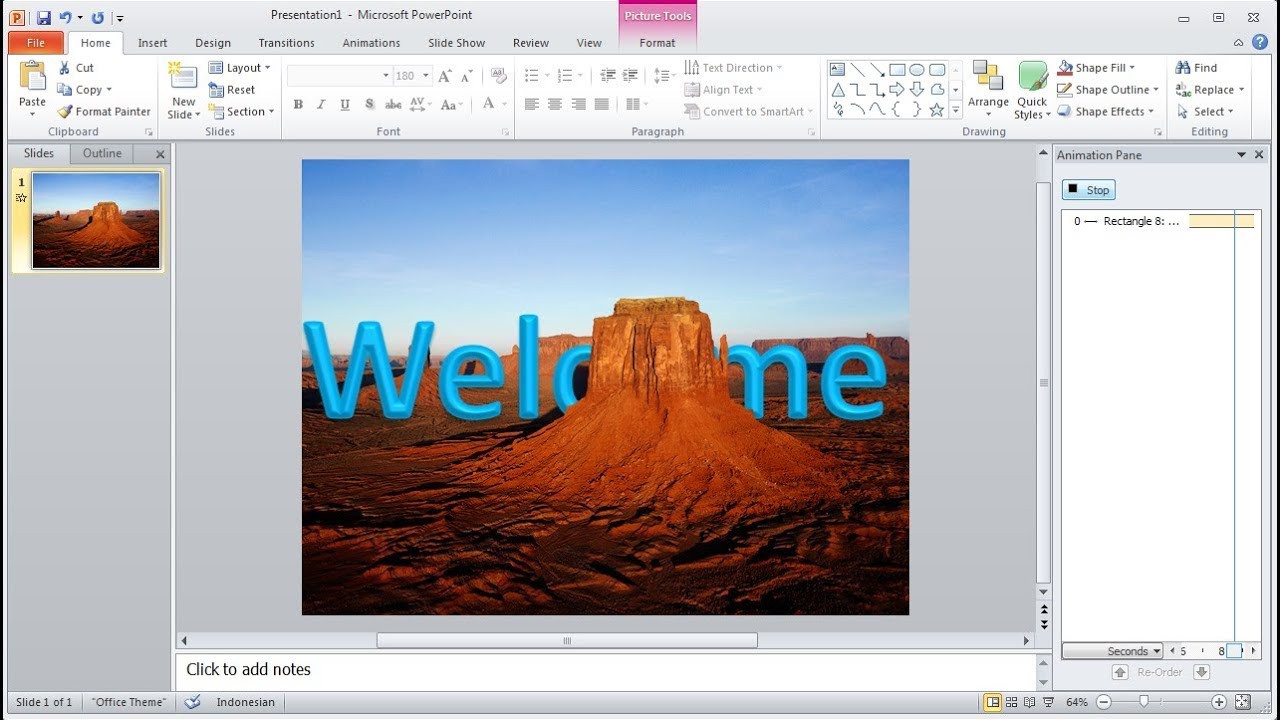Open PowerPoint Help question mark
This screenshot has width=1280, height=720.
tap(1260, 43)
